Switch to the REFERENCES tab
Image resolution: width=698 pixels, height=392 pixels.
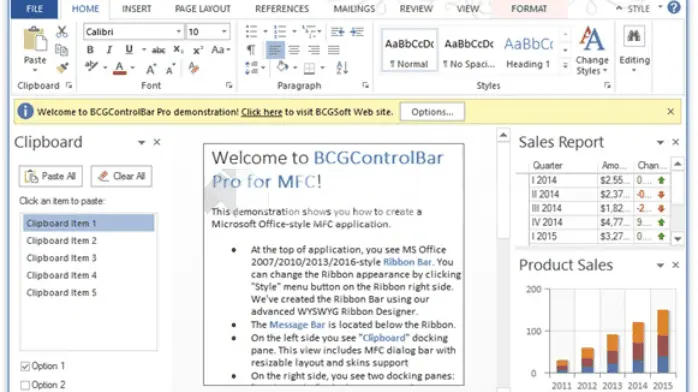[x=282, y=8]
